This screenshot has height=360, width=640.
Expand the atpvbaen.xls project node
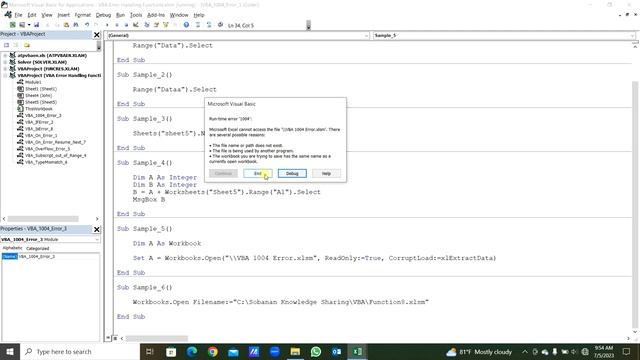5,55
